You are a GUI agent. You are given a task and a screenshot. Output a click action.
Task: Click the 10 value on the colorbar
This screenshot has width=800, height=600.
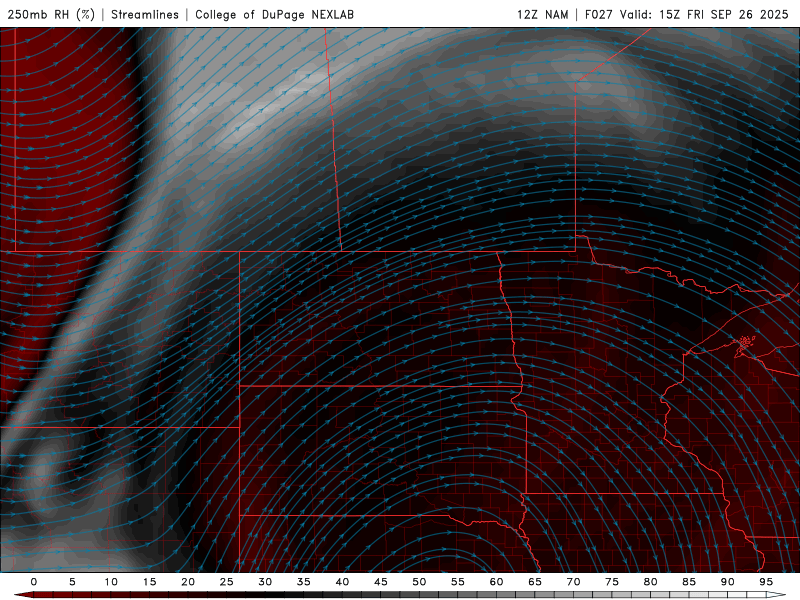pyautogui.click(x=111, y=582)
